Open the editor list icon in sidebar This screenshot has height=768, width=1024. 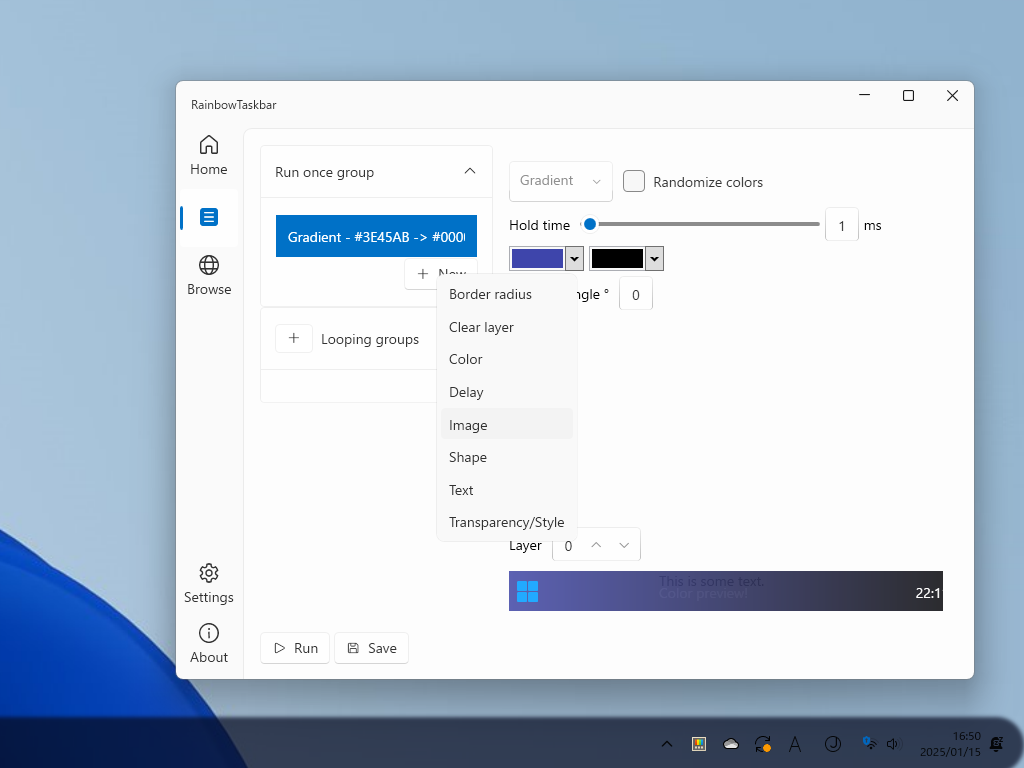coord(208,217)
